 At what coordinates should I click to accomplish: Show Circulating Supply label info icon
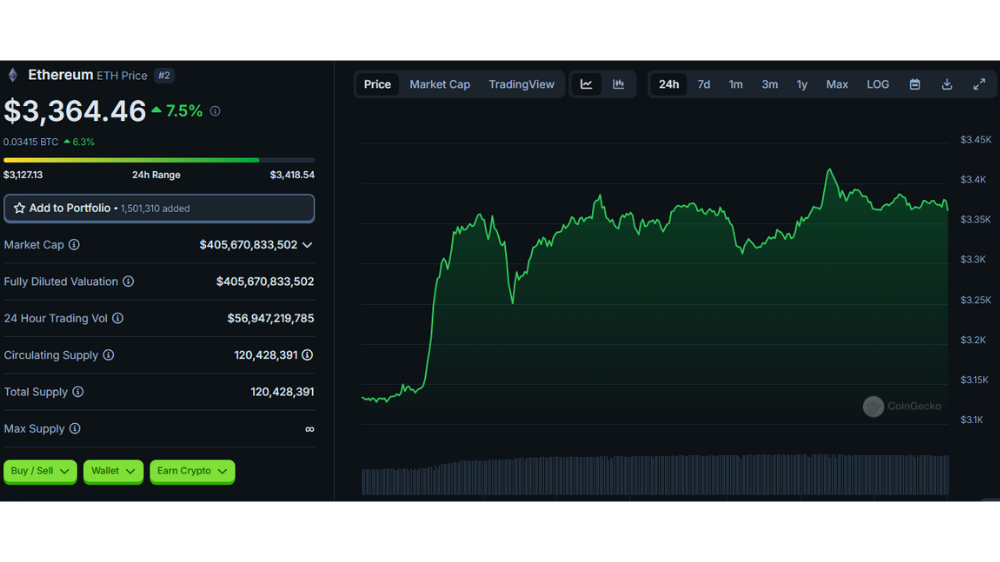108,355
